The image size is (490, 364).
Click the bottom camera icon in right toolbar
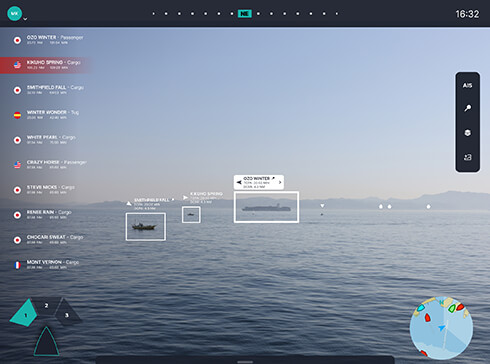pos(468,157)
